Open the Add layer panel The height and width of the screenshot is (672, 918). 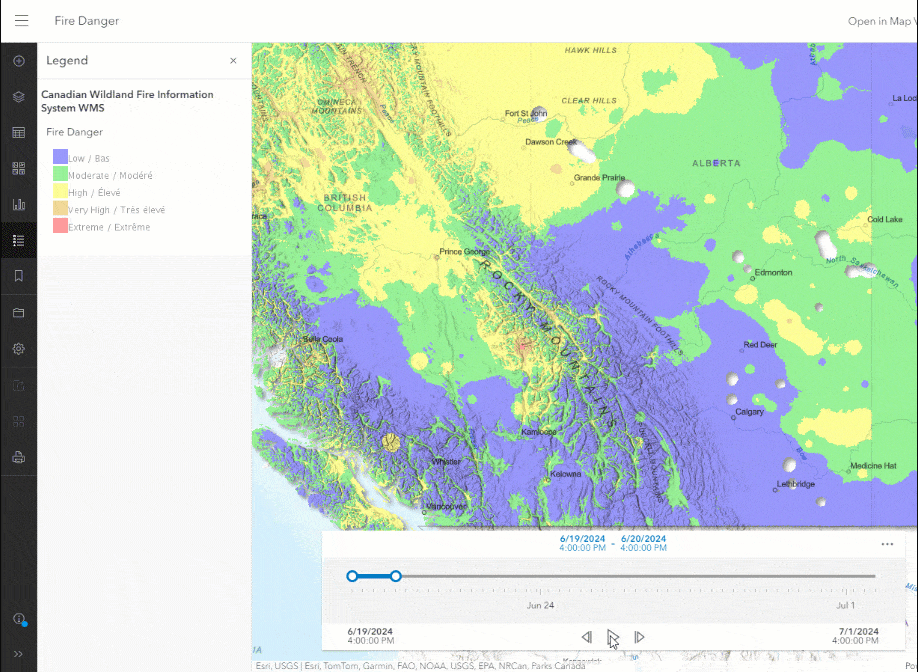pyautogui.click(x=18, y=61)
